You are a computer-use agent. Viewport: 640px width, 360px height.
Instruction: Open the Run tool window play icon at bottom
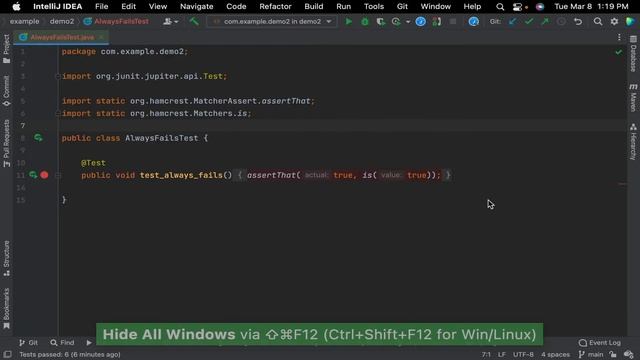coord(89,343)
